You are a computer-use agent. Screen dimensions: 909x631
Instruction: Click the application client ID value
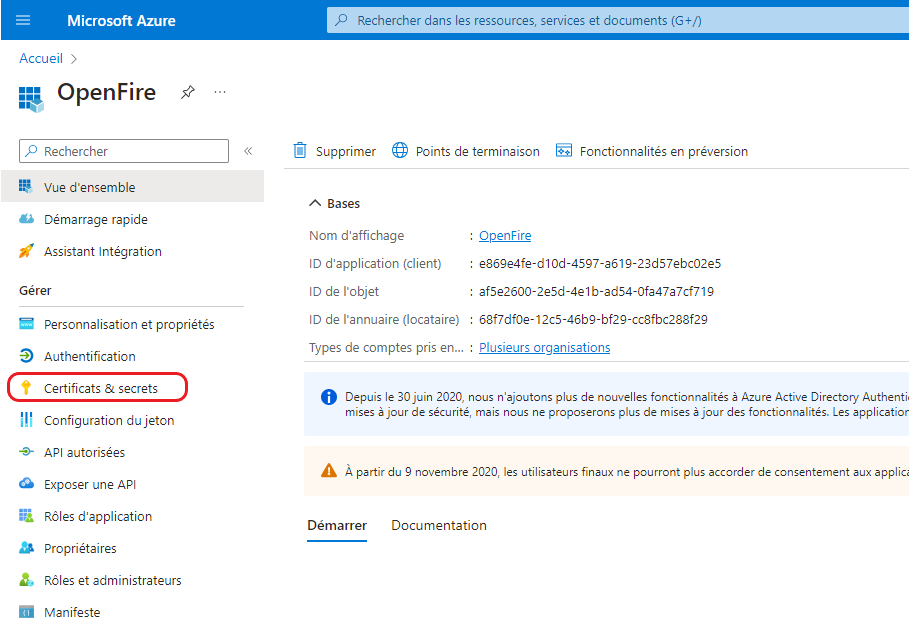pos(600,263)
